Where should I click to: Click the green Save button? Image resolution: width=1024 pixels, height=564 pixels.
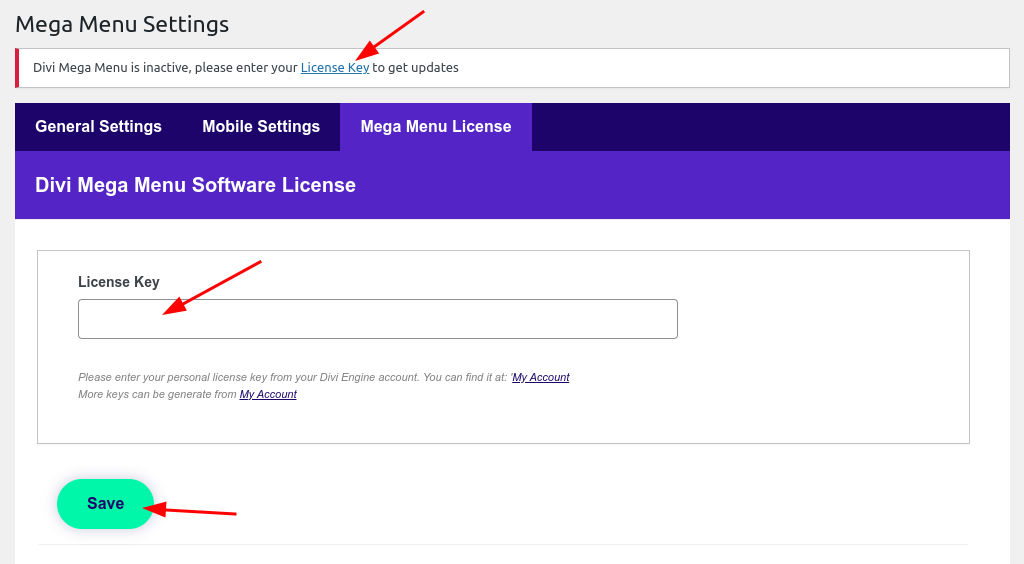tap(105, 503)
